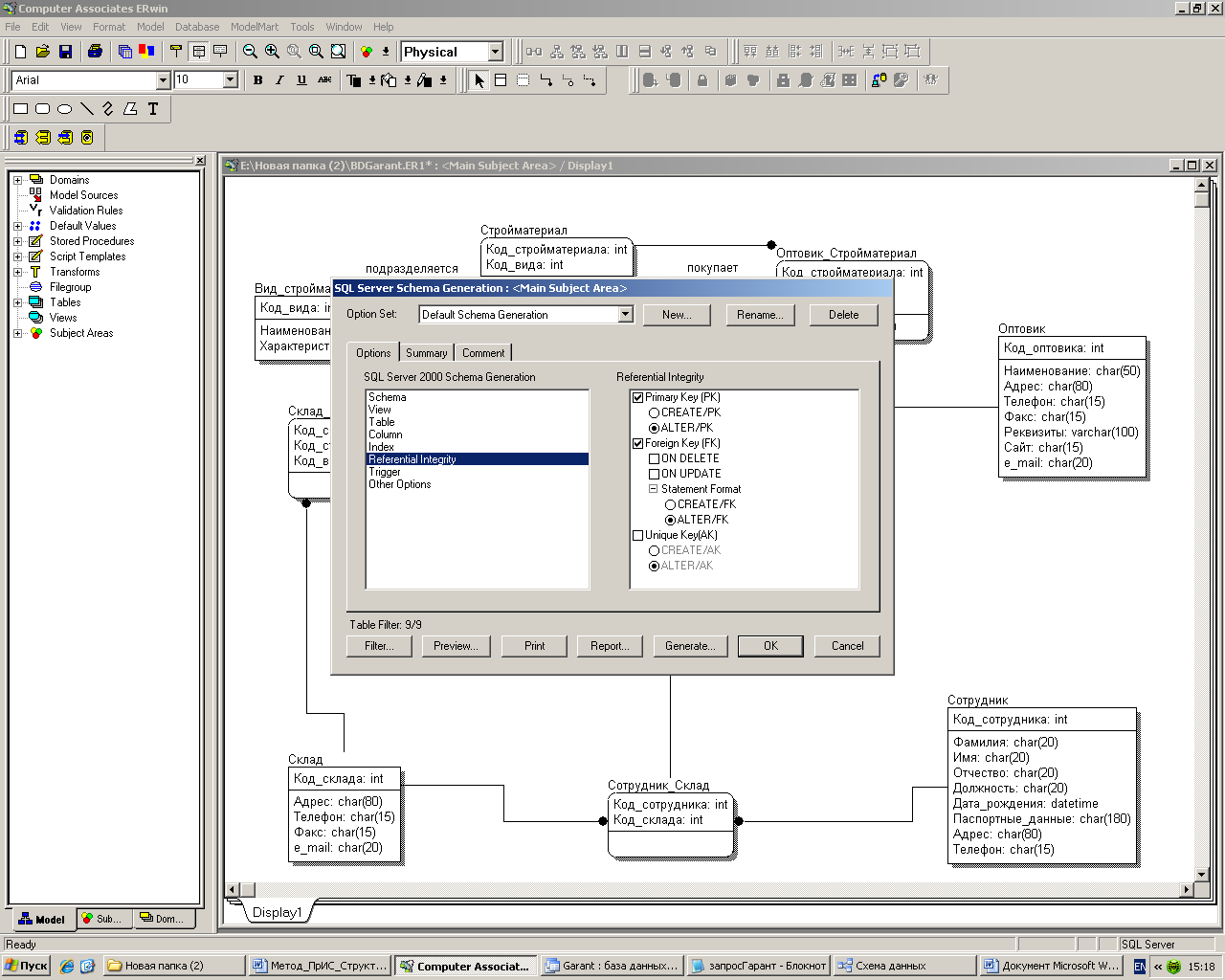Click the Open file folder icon
Image resolution: width=1225 pixels, height=980 pixels.
coord(43,52)
